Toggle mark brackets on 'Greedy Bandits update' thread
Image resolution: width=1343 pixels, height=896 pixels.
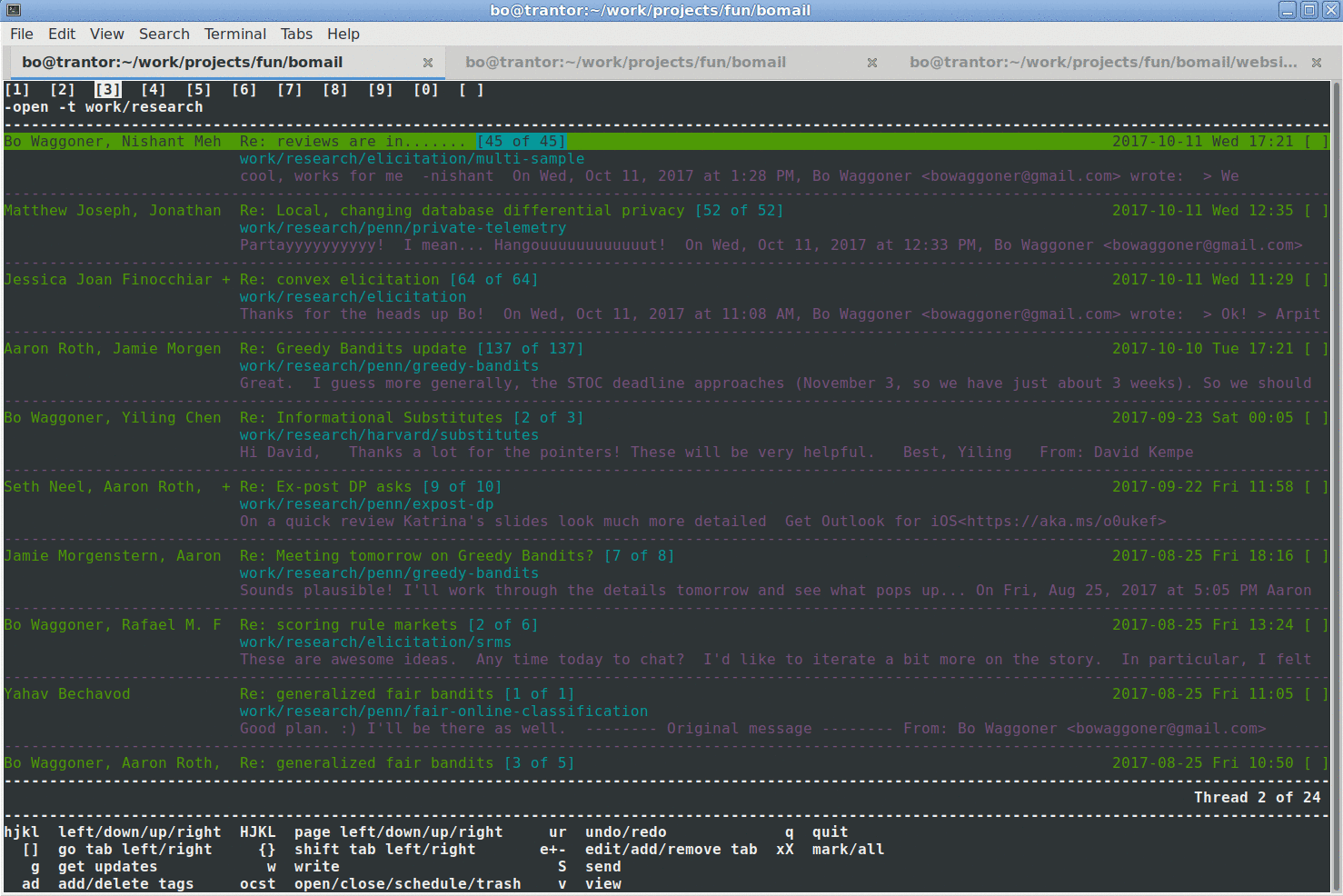(x=1316, y=349)
